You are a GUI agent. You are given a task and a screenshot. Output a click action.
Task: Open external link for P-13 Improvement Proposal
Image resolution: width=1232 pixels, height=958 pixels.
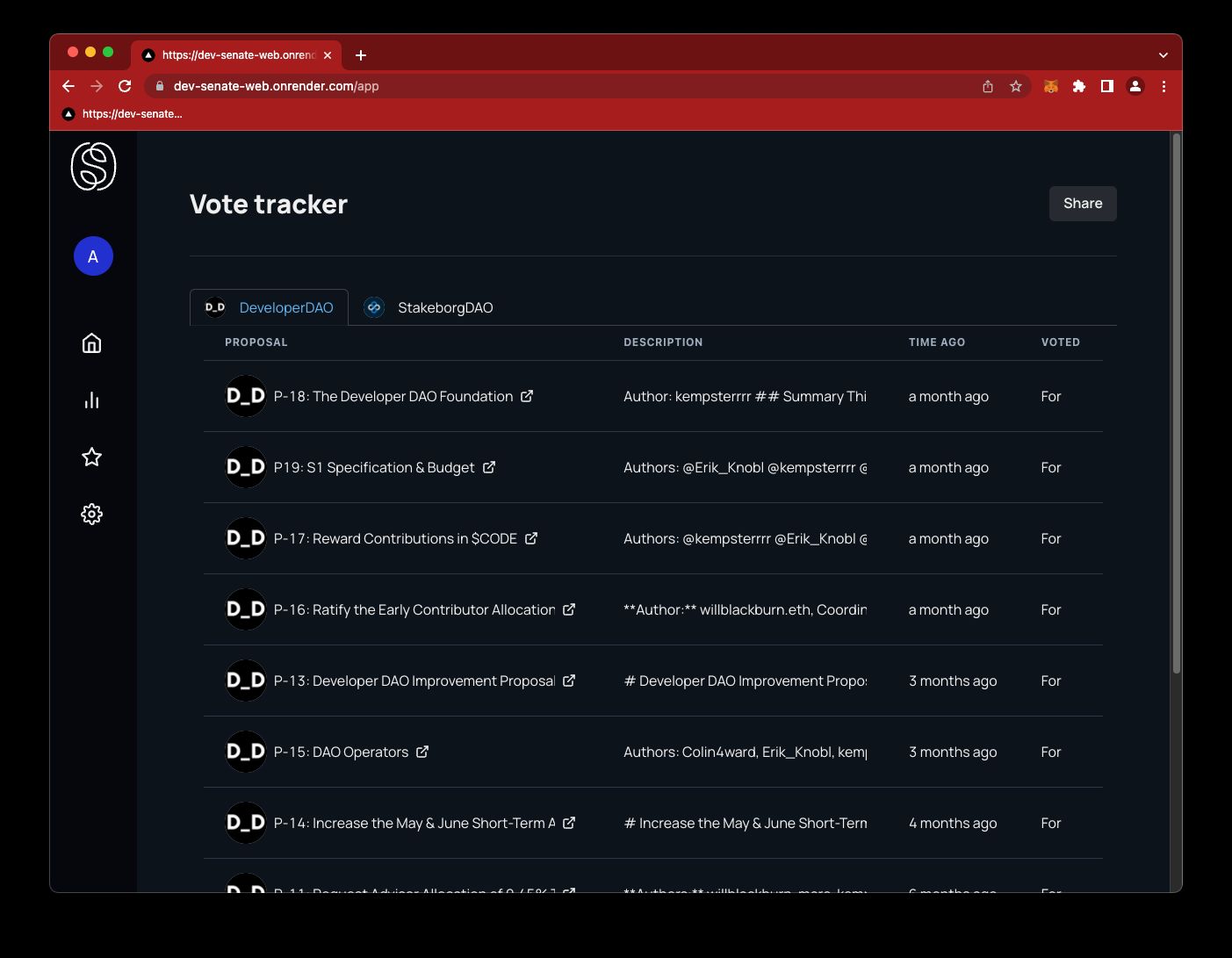point(569,681)
